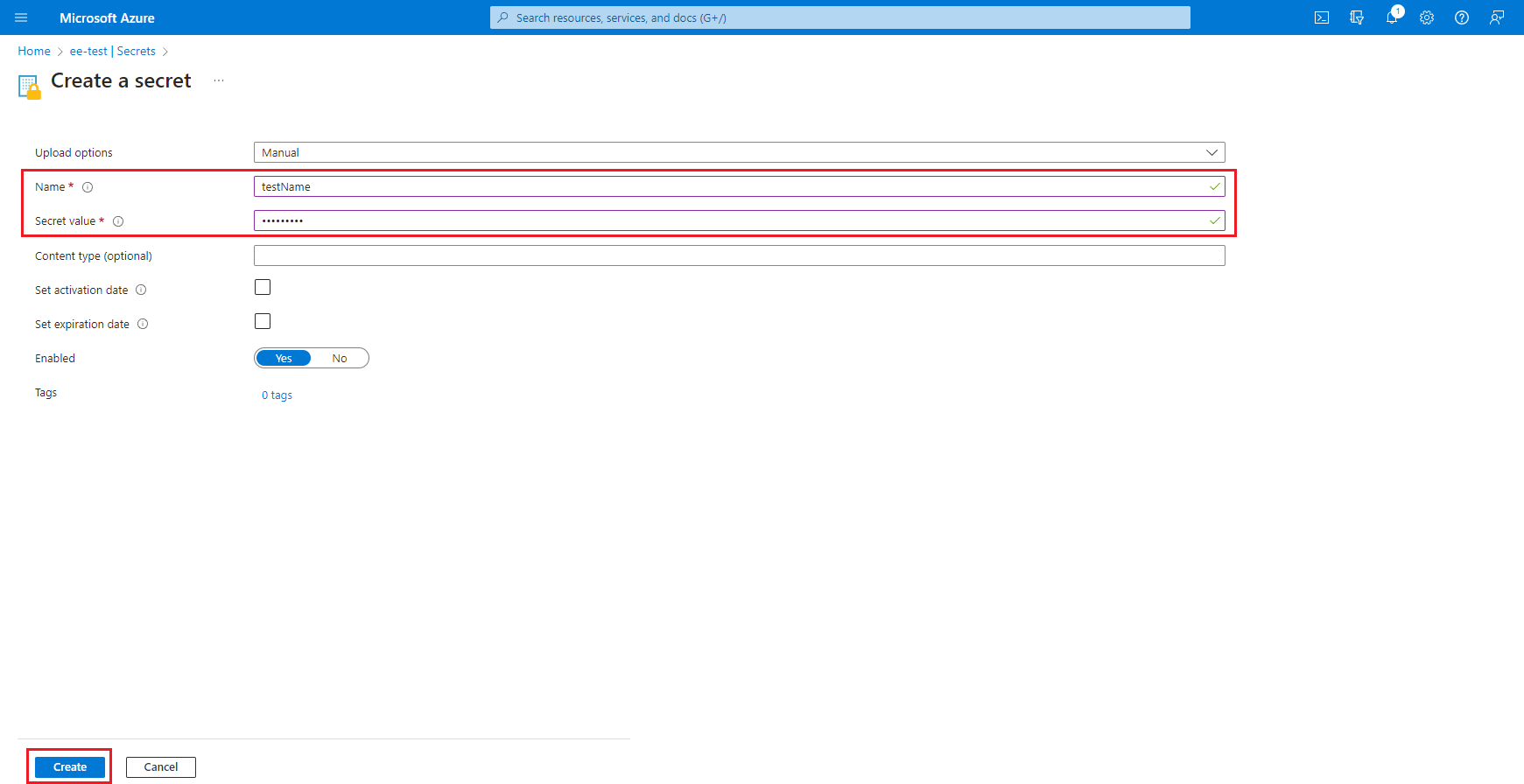
Task: Go to Home in the breadcrumb
Action: pyautogui.click(x=34, y=51)
